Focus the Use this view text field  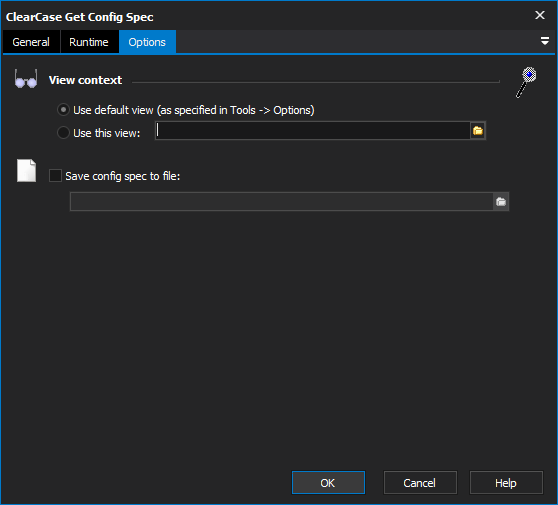pos(313,131)
